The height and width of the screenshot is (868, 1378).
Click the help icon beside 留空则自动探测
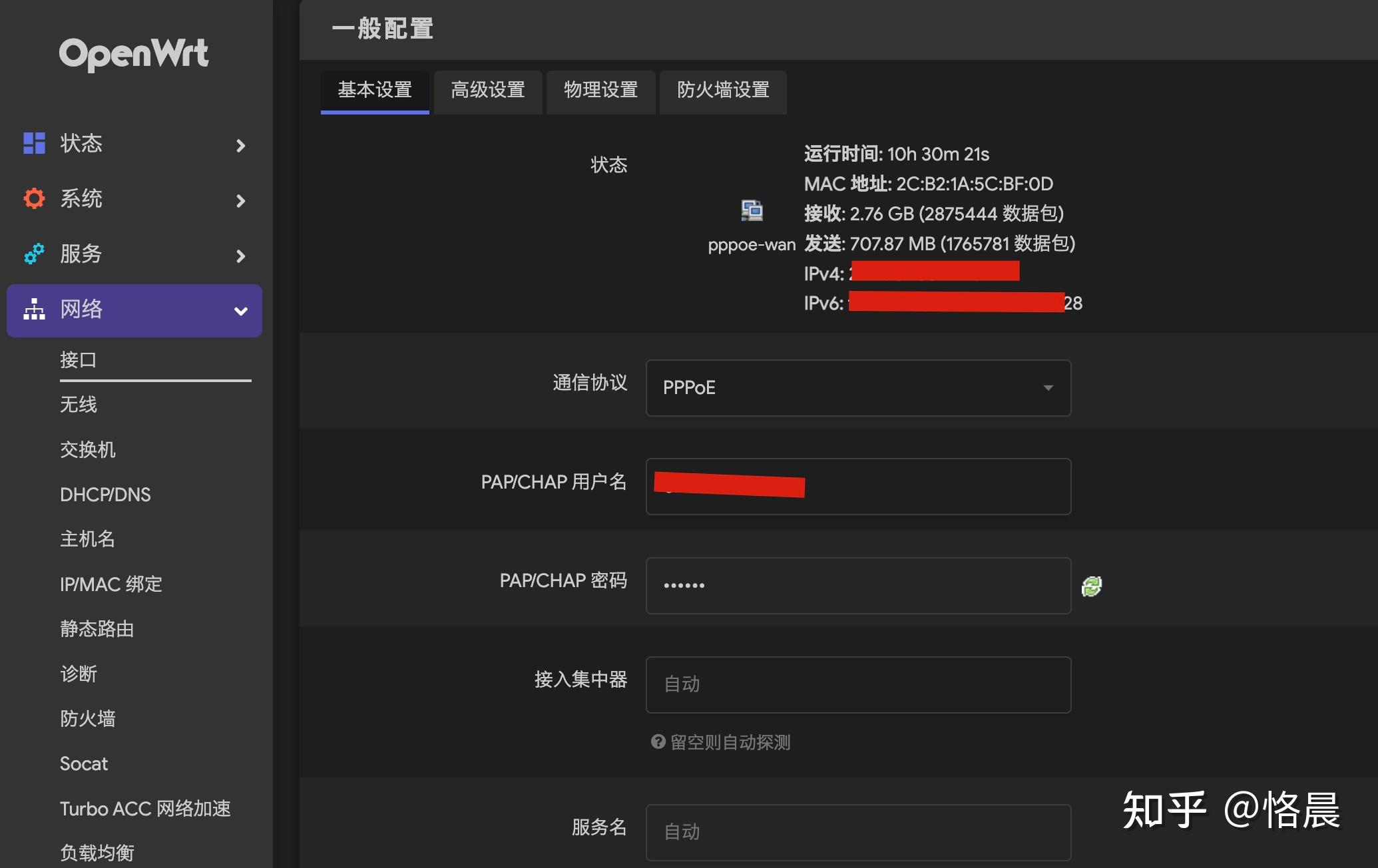658,742
